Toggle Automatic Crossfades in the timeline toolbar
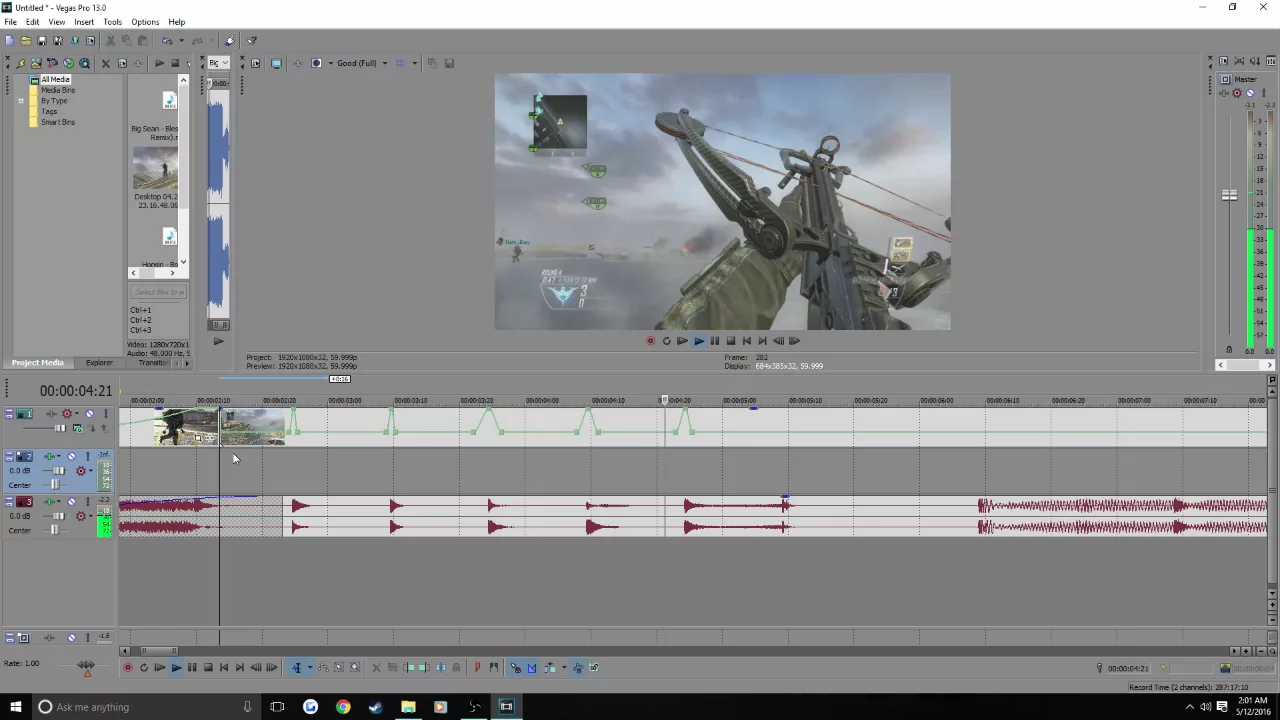The width and height of the screenshot is (1280, 720). [x=532, y=668]
